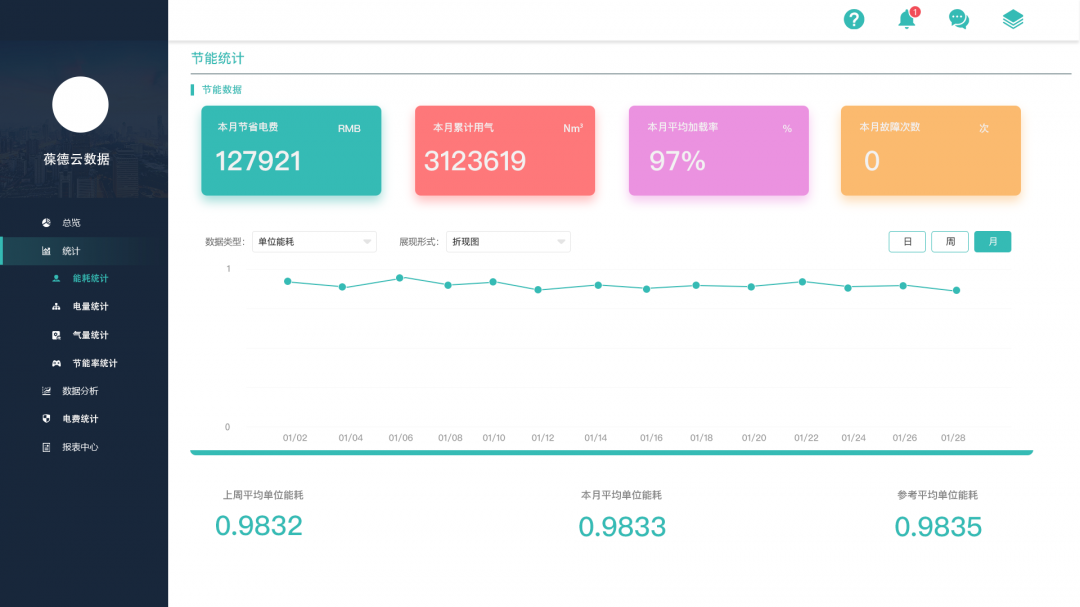The width and height of the screenshot is (1080, 607).
Task: Click the 数据分析 sidebar icon
Action: (x=46, y=391)
